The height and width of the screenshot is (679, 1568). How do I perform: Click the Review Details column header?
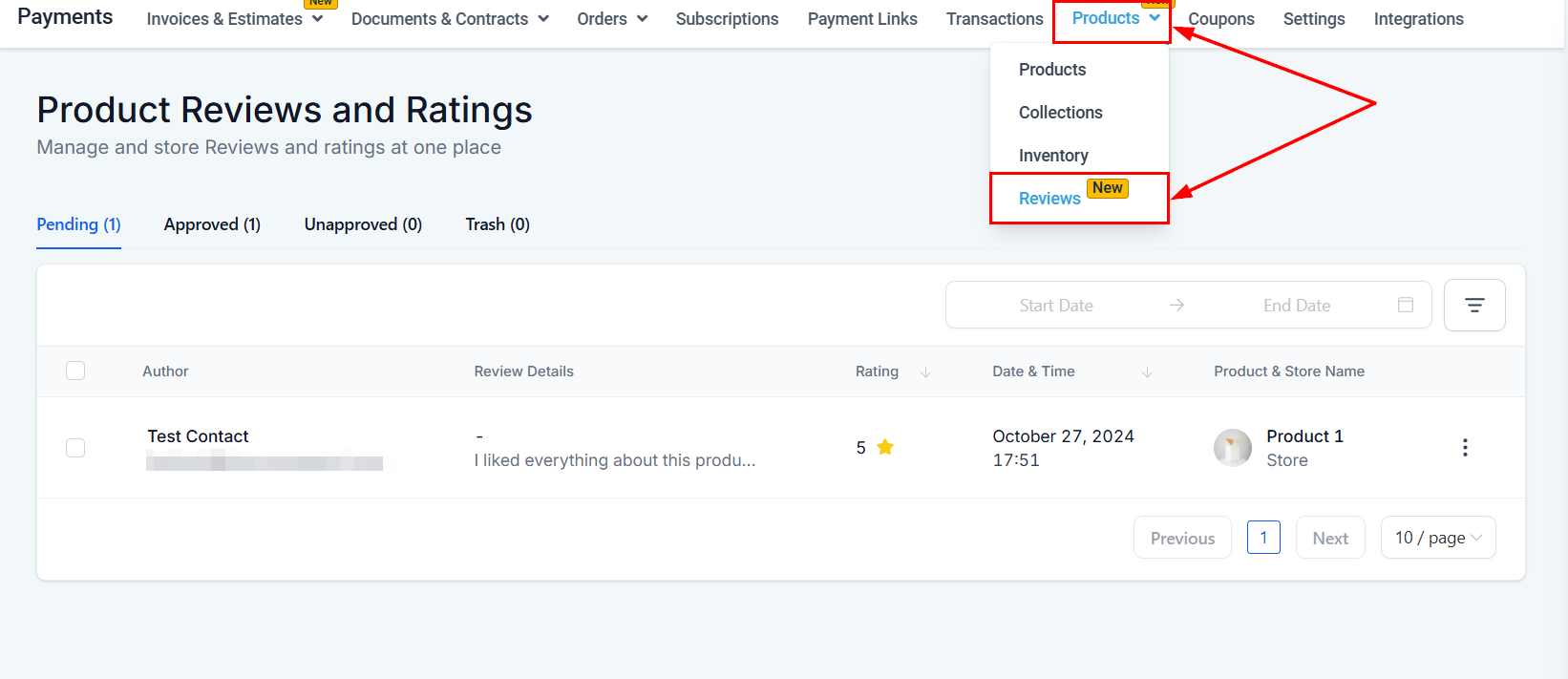pos(523,371)
